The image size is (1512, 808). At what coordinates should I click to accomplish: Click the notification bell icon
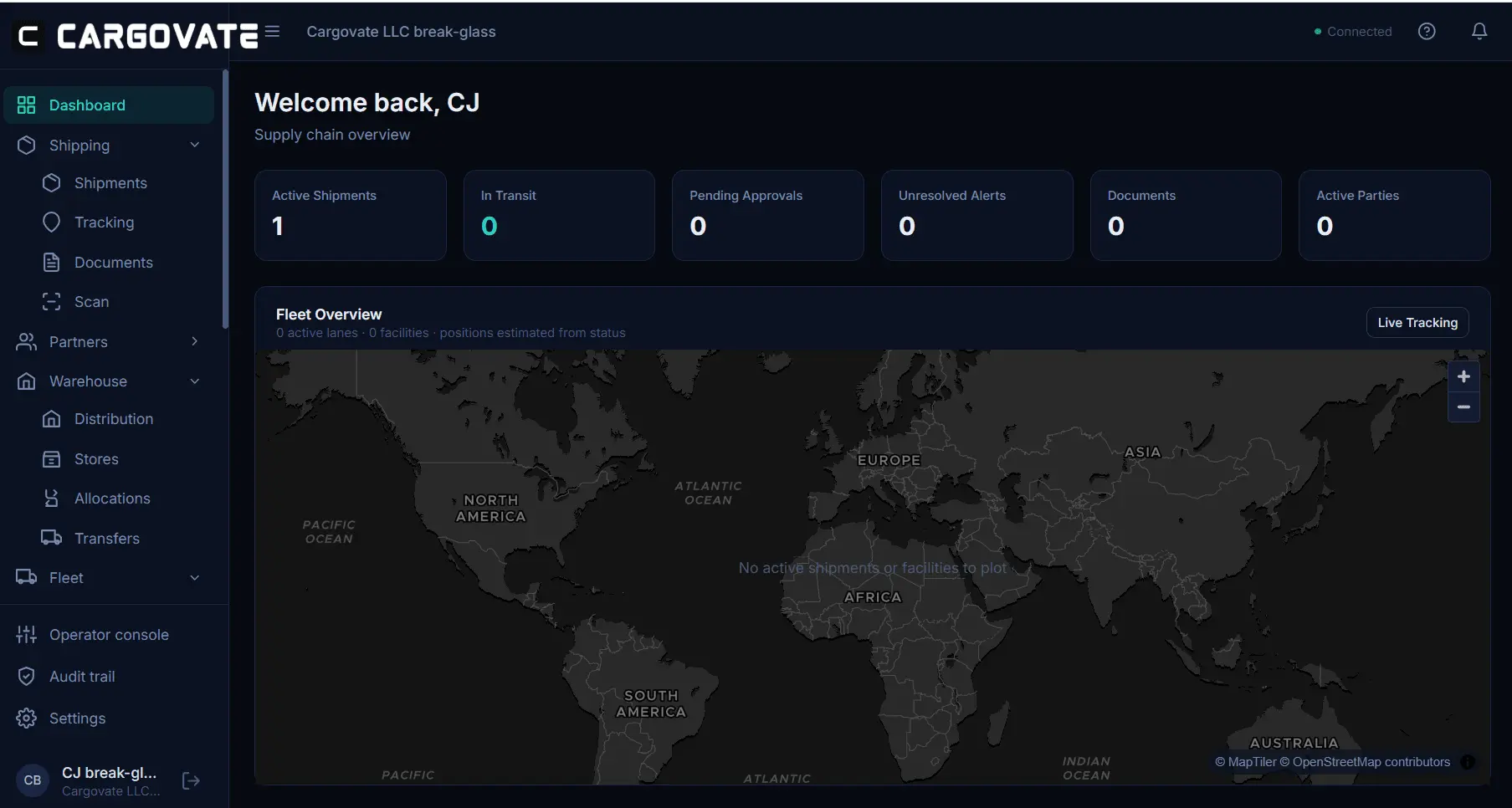[1479, 31]
